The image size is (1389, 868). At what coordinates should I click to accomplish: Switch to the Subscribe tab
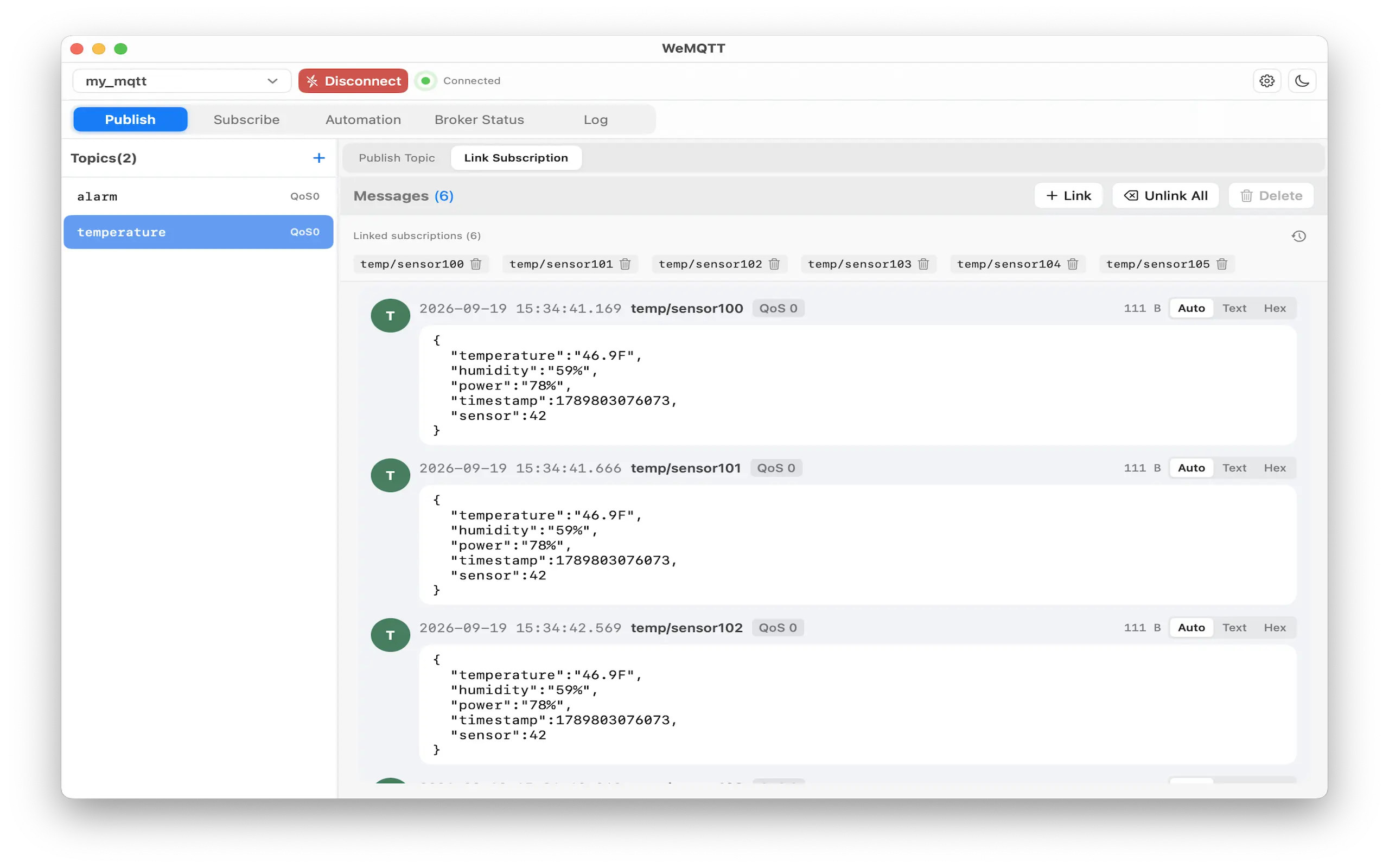click(x=246, y=119)
